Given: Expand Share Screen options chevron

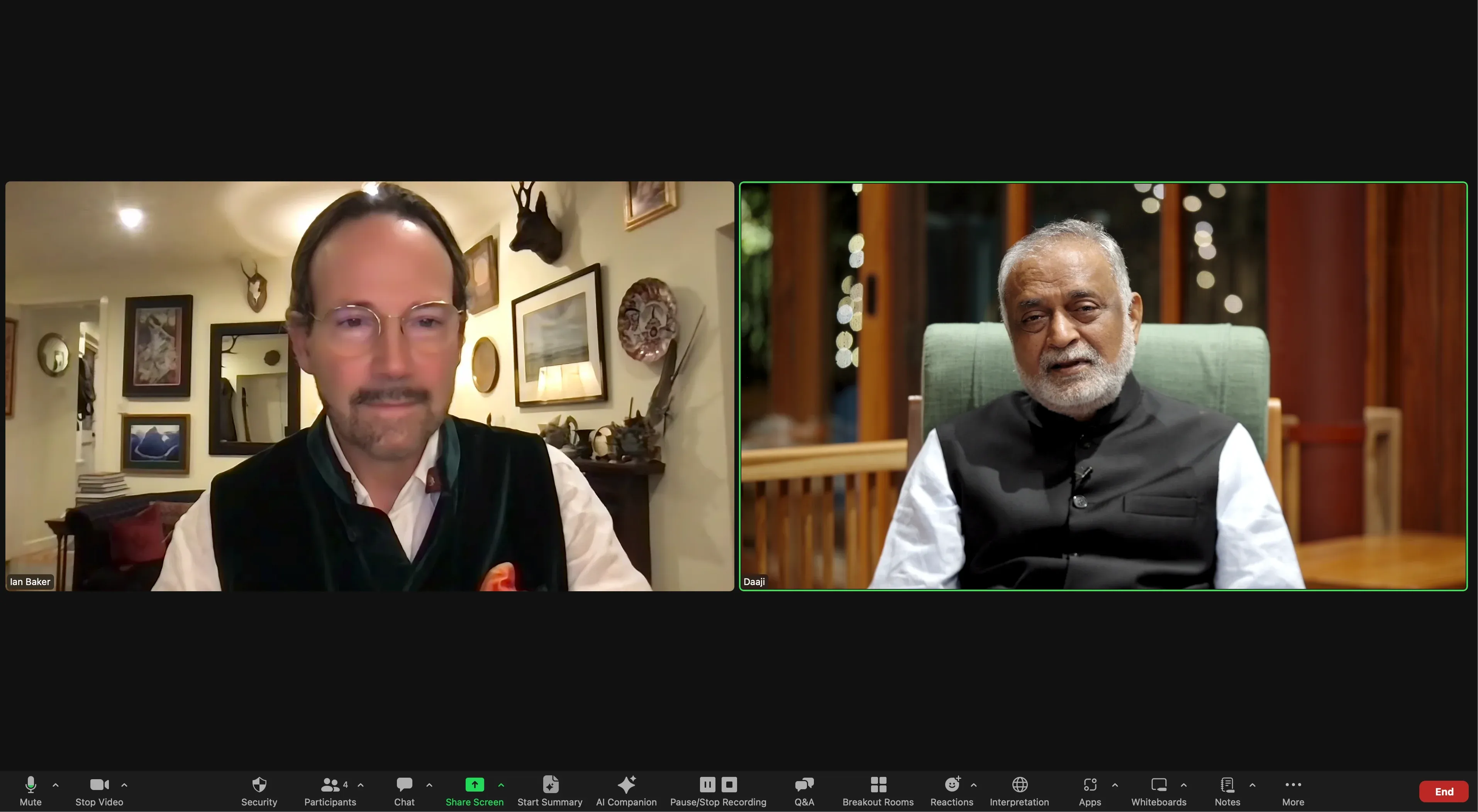Looking at the screenshot, I should 501,785.
